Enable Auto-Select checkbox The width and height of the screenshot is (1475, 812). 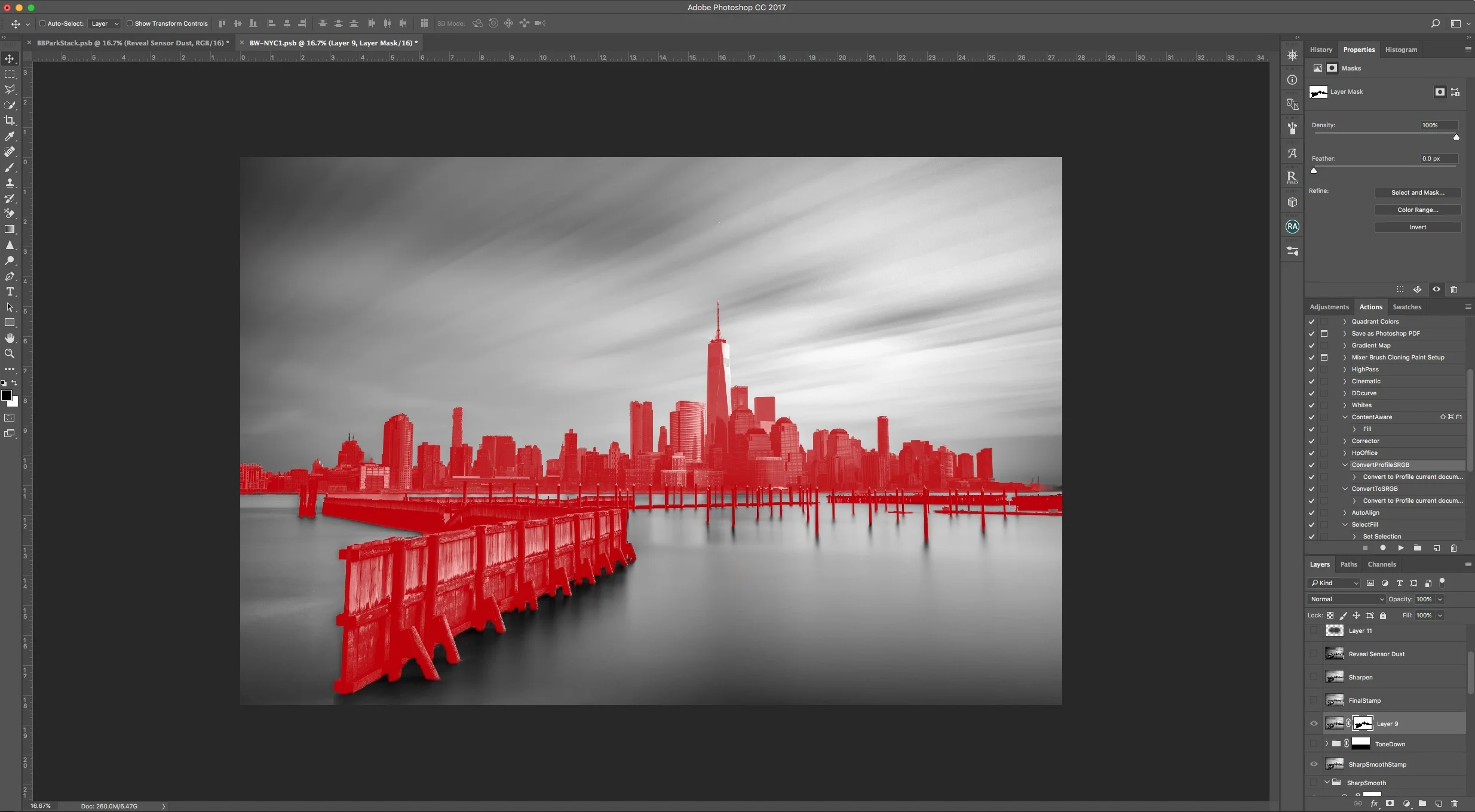(x=42, y=23)
